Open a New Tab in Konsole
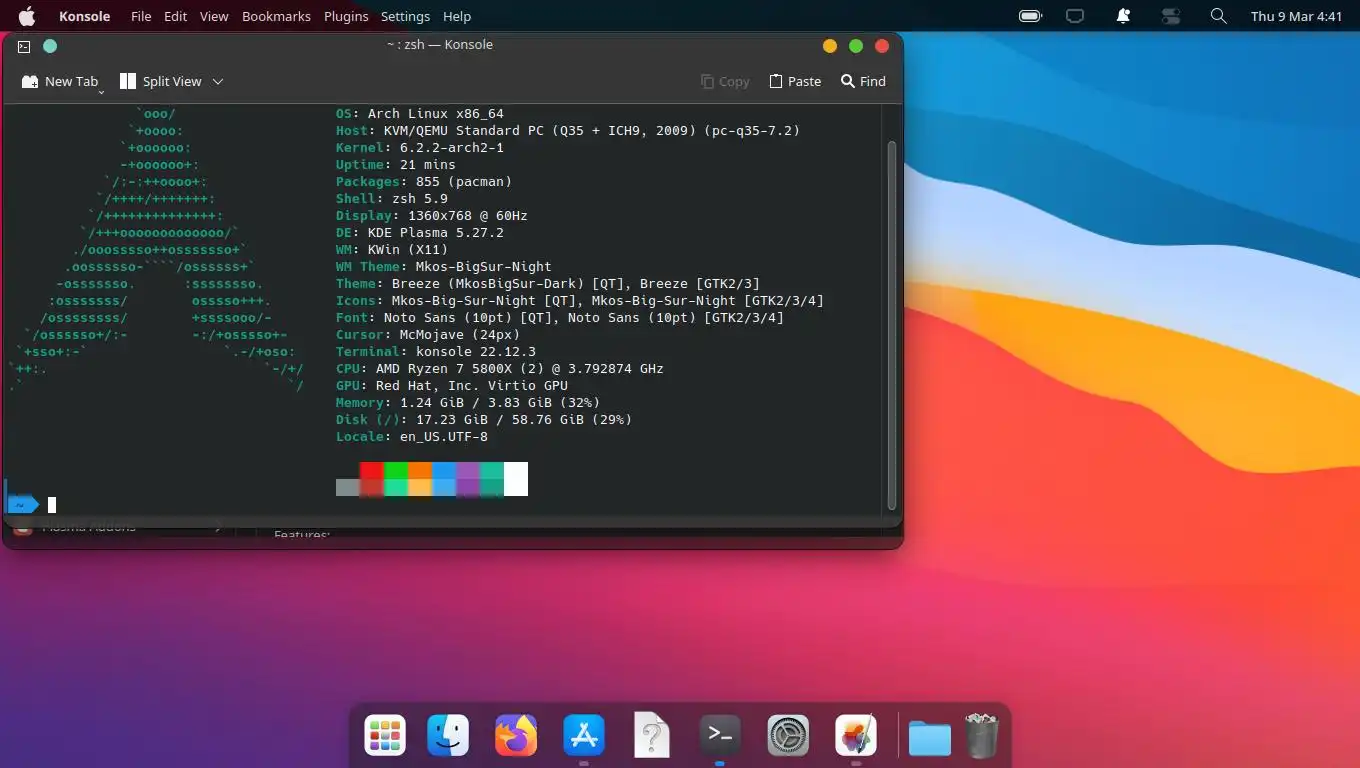 [61, 82]
